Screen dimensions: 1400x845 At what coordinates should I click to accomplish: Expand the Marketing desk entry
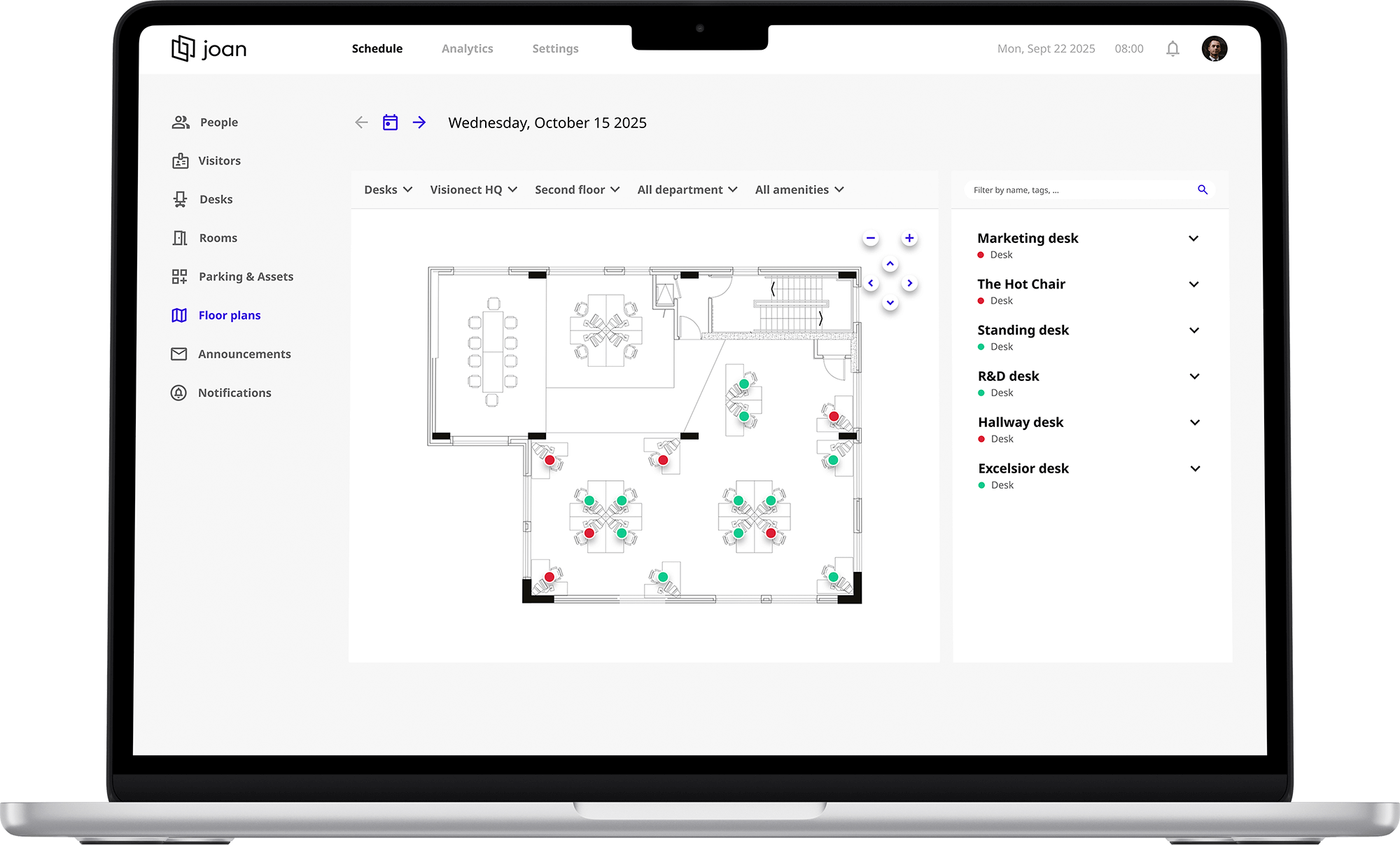(x=1193, y=239)
